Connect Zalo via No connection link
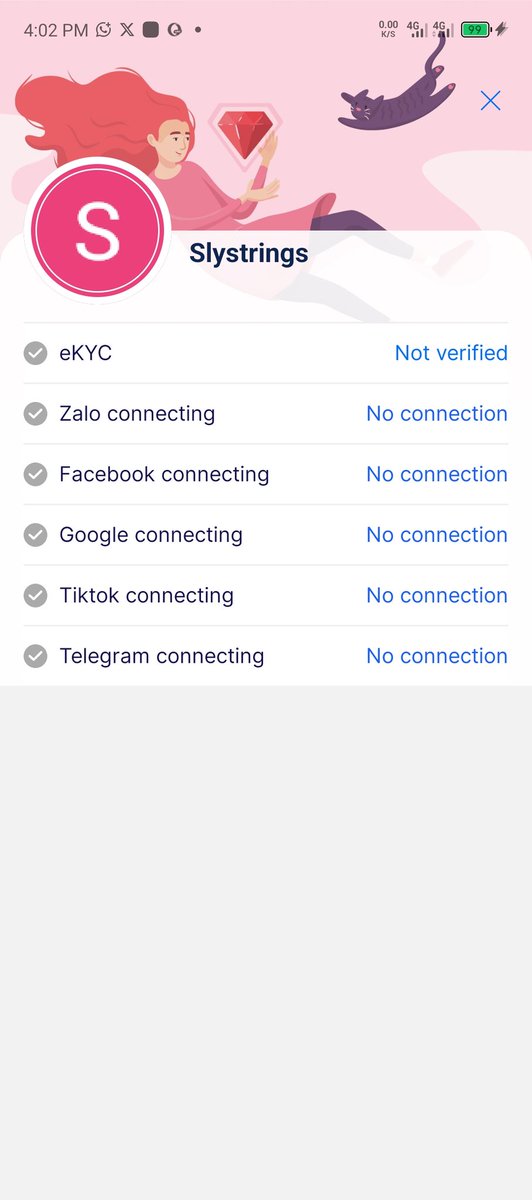532x1200 pixels. (x=437, y=414)
